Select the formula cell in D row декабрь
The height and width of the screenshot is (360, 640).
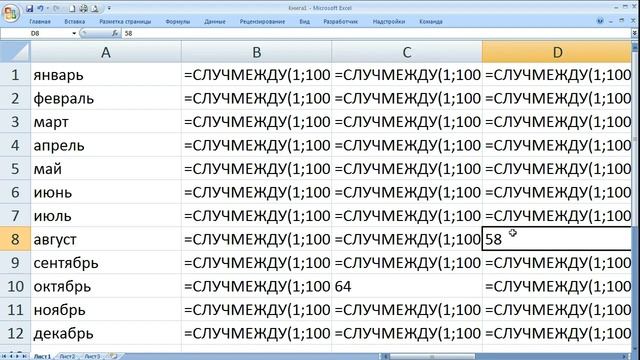[x=557, y=333]
